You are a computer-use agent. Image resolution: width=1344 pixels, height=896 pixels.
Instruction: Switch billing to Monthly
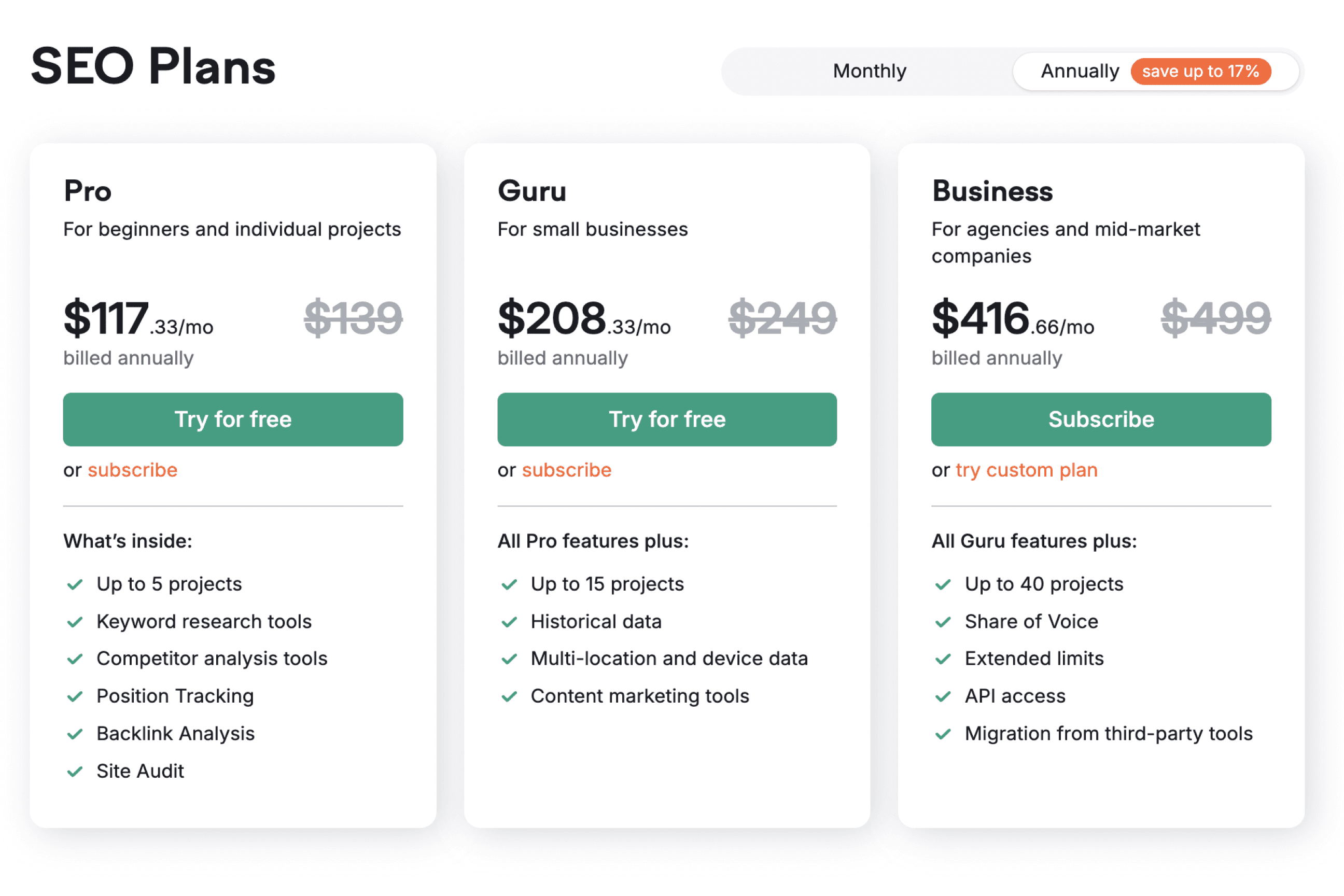(869, 71)
